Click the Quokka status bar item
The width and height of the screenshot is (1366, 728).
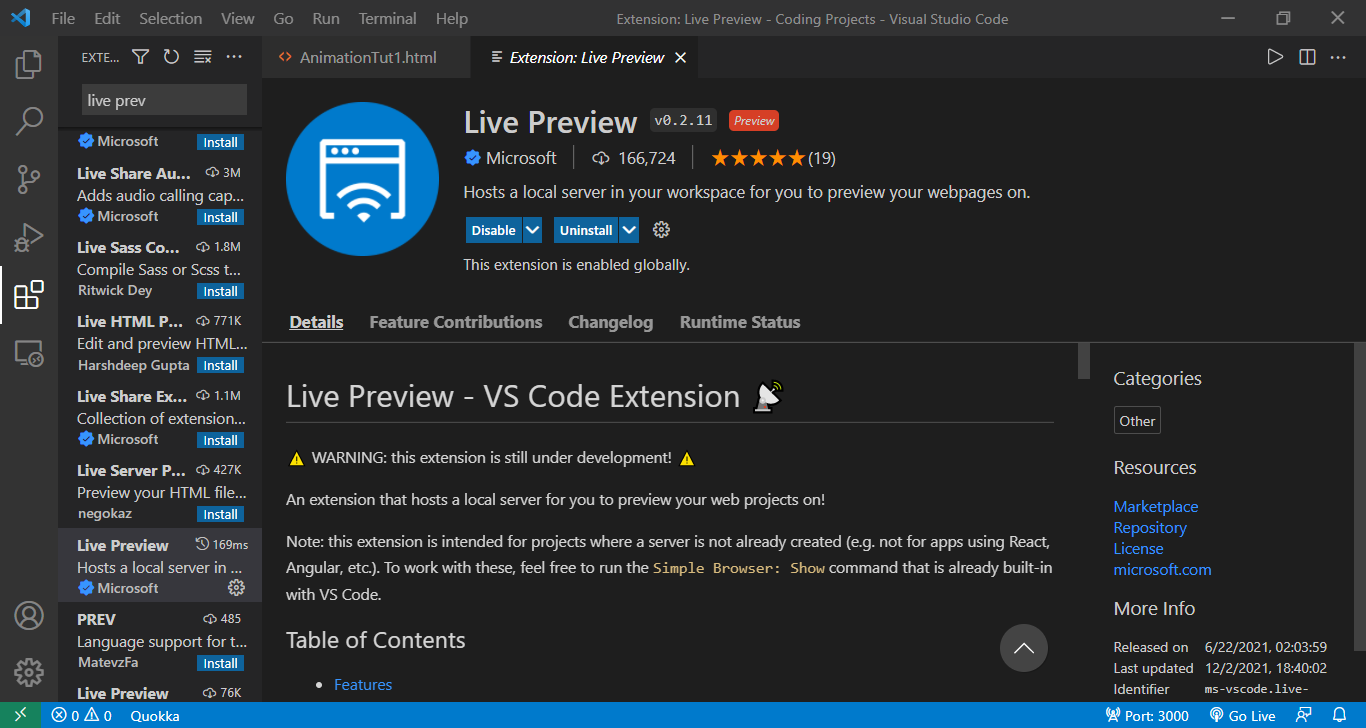pos(155,715)
